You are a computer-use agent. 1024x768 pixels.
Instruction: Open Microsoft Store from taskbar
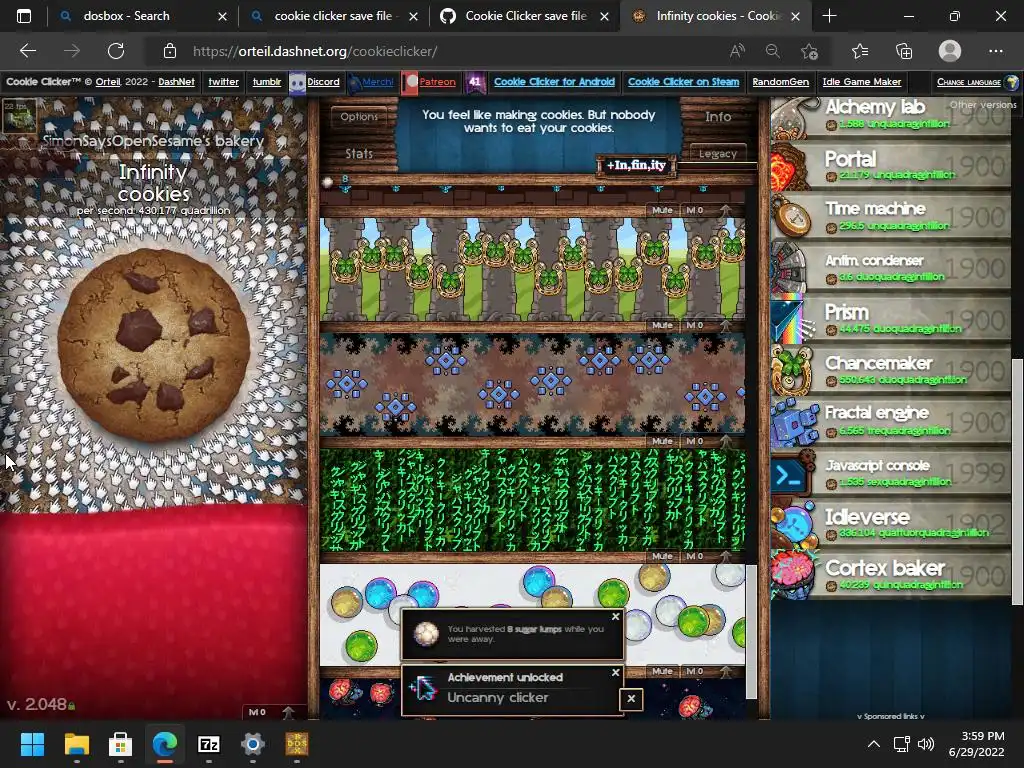pos(120,744)
